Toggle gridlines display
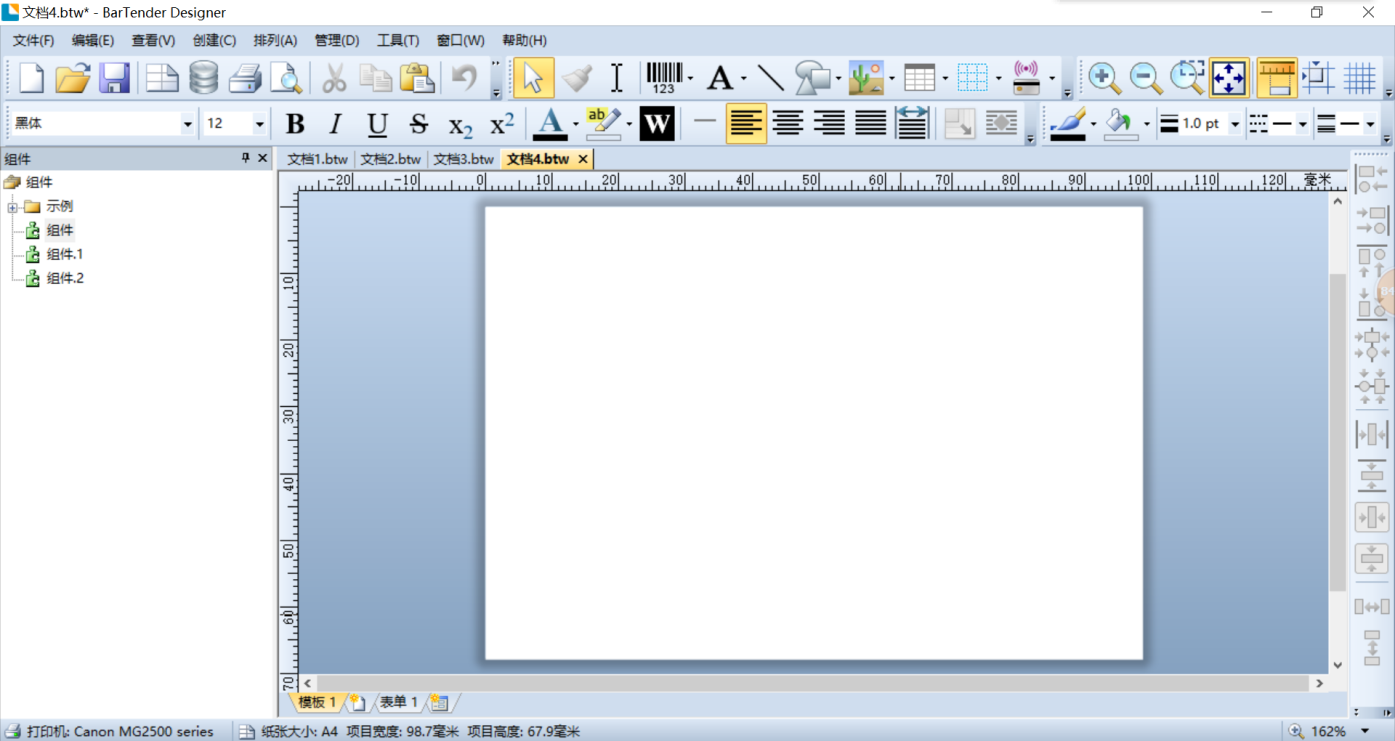Image resolution: width=1395 pixels, height=741 pixels. (1360, 78)
